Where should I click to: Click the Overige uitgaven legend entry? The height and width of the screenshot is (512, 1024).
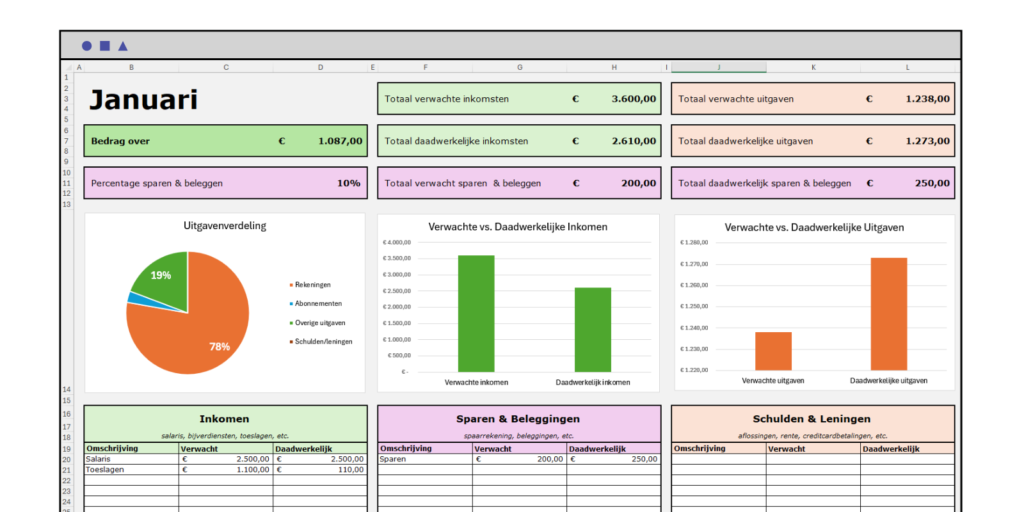click(317, 323)
